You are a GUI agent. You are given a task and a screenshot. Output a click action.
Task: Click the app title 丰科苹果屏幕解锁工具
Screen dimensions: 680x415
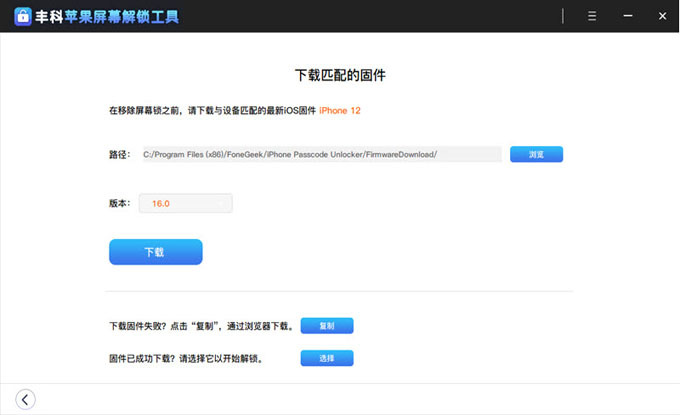click(107, 17)
